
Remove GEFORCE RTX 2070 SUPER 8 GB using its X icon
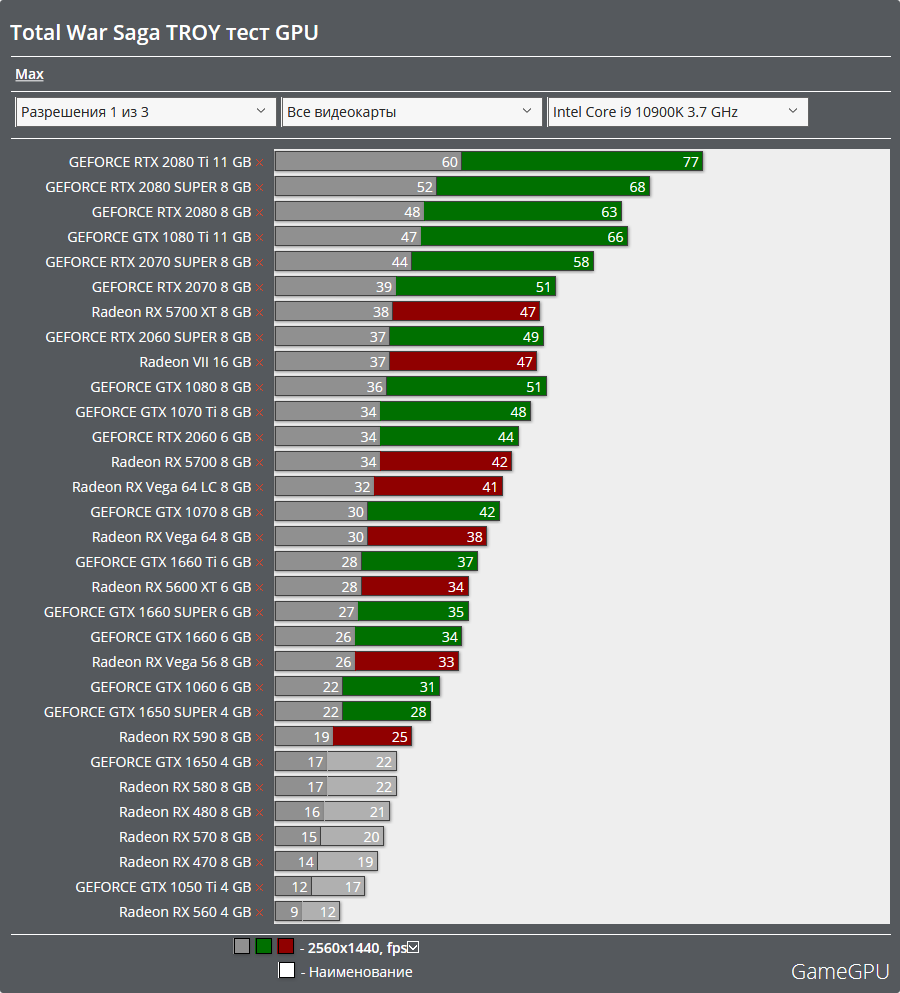click(260, 263)
